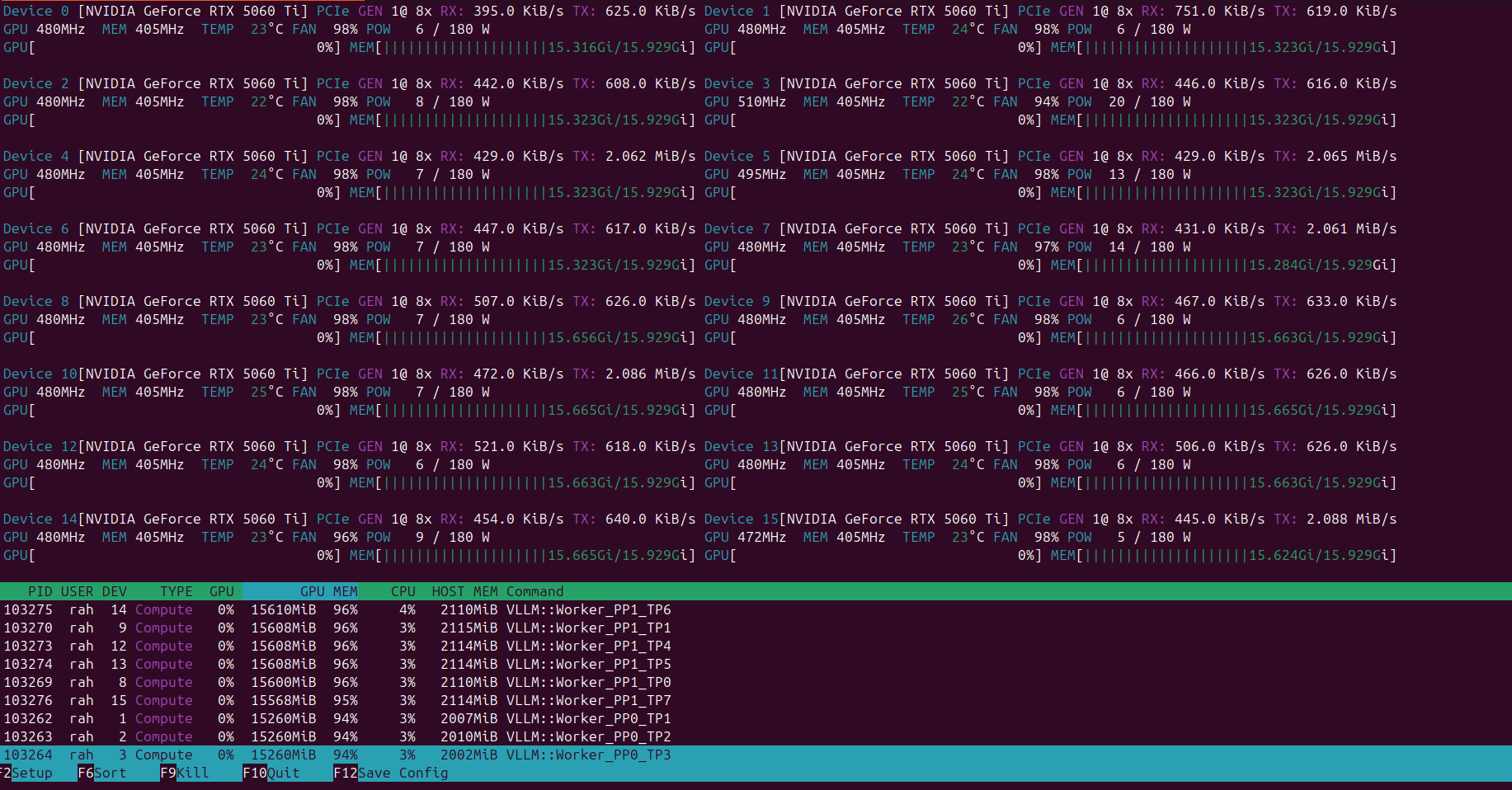
Task: Click F10 Quit to exit nvtop
Action: coord(271,773)
